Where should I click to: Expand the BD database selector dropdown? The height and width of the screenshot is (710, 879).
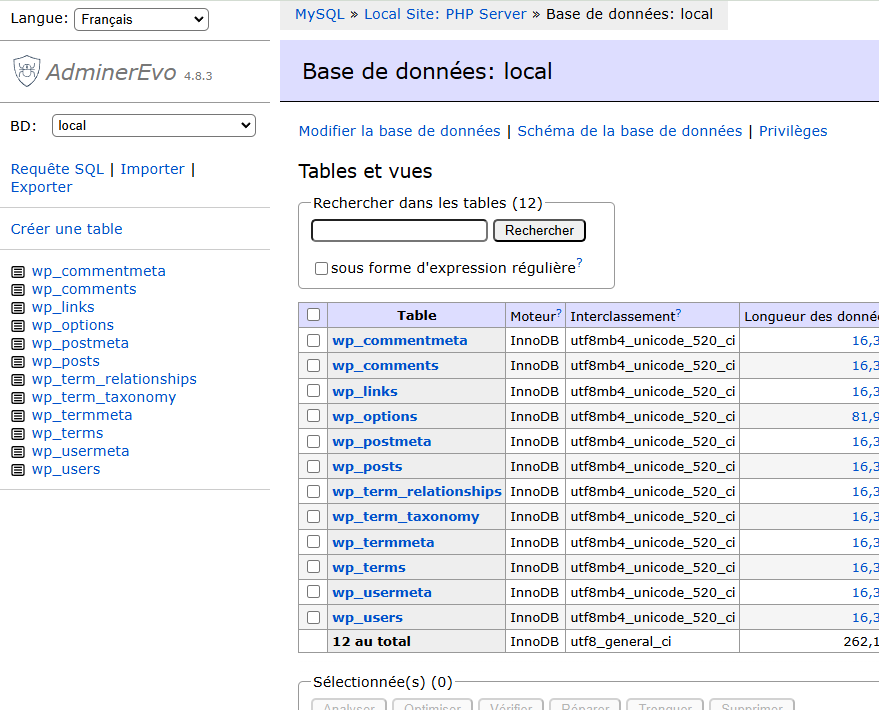153,126
